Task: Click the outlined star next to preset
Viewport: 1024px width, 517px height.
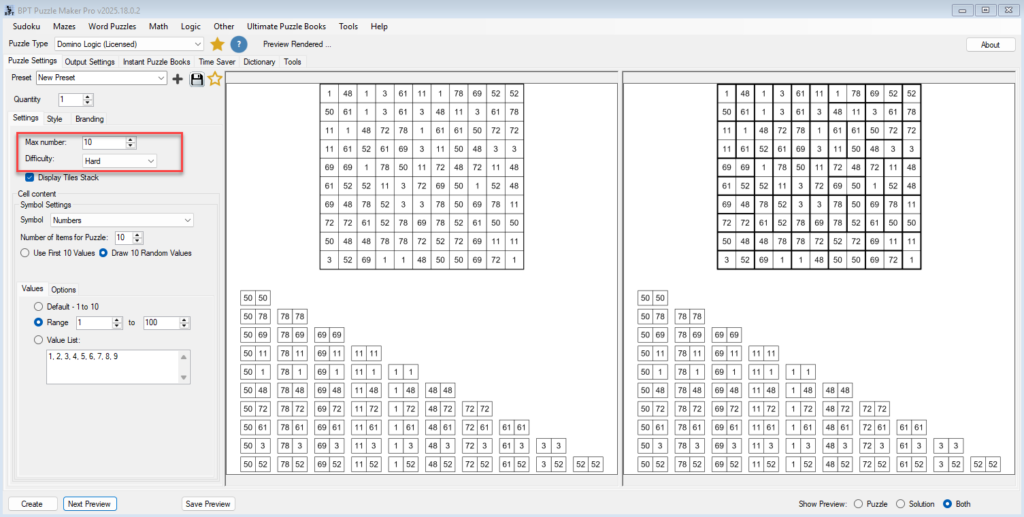Action: [214, 79]
